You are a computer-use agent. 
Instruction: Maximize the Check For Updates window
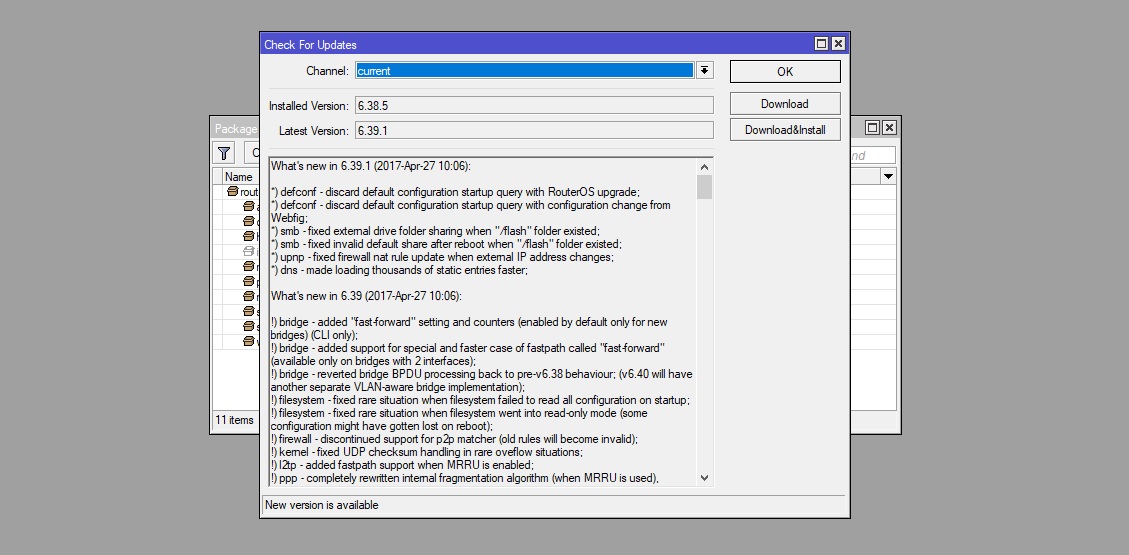pyautogui.click(x=822, y=44)
